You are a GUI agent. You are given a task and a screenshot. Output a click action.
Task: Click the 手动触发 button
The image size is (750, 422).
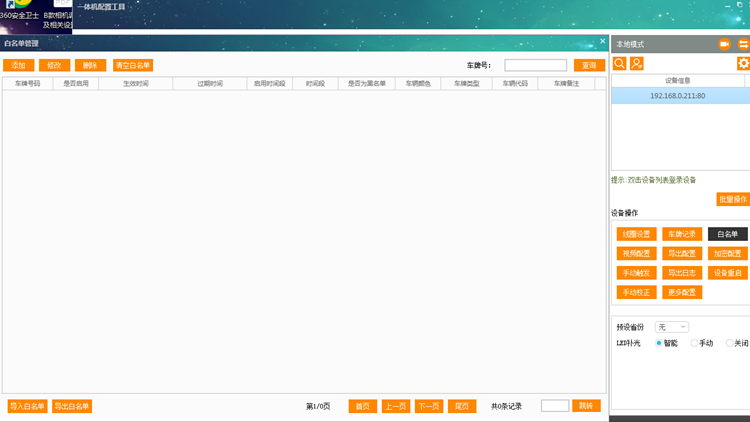(637, 273)
